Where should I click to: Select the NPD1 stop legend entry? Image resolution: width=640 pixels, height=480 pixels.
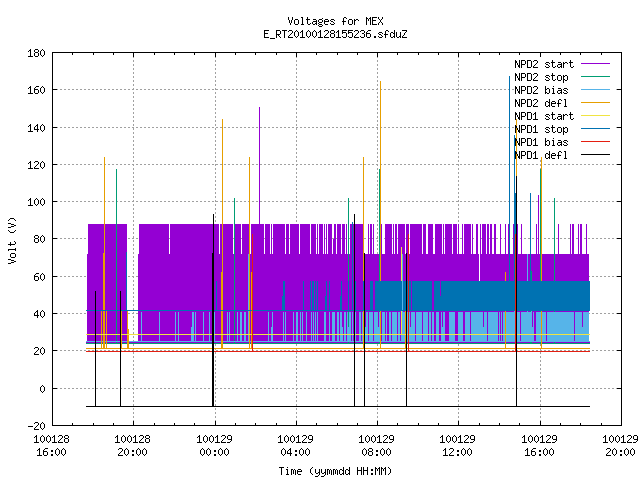(x=541, y=129)
